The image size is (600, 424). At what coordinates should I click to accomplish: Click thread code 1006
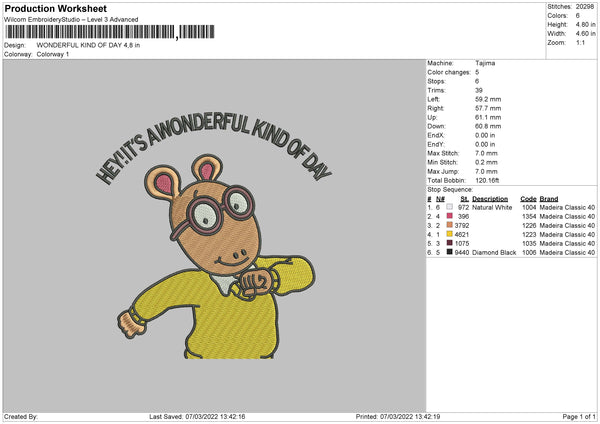(529, 253)
